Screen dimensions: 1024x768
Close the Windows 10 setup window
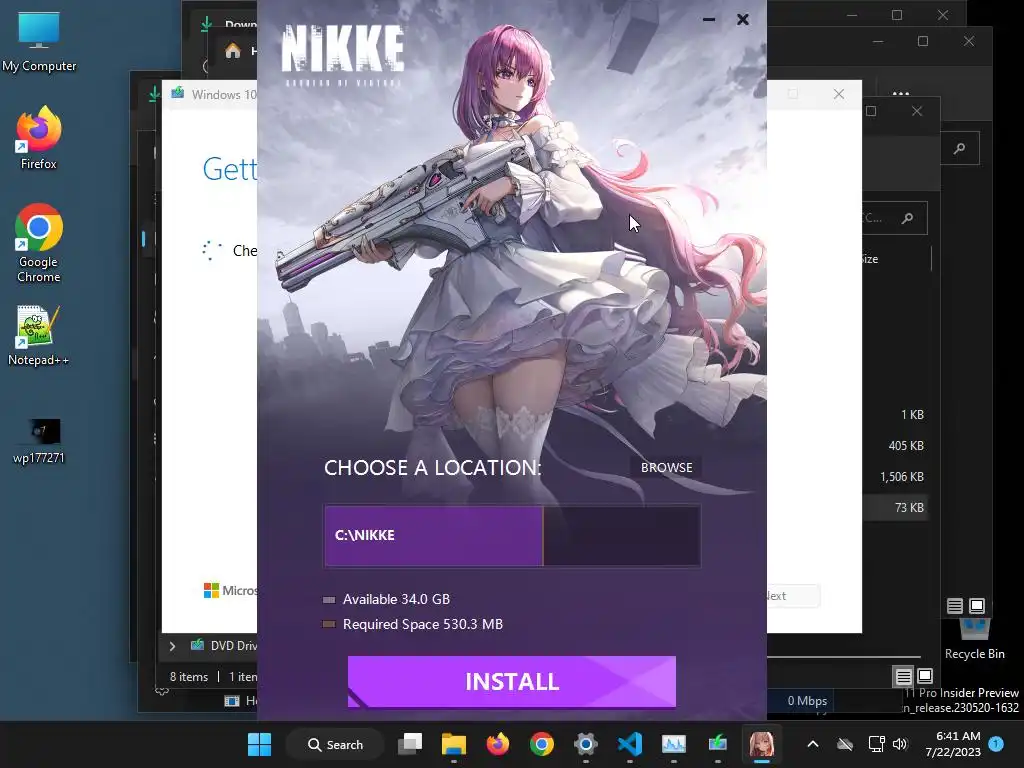pyautogui.click(x=839, y=94)
